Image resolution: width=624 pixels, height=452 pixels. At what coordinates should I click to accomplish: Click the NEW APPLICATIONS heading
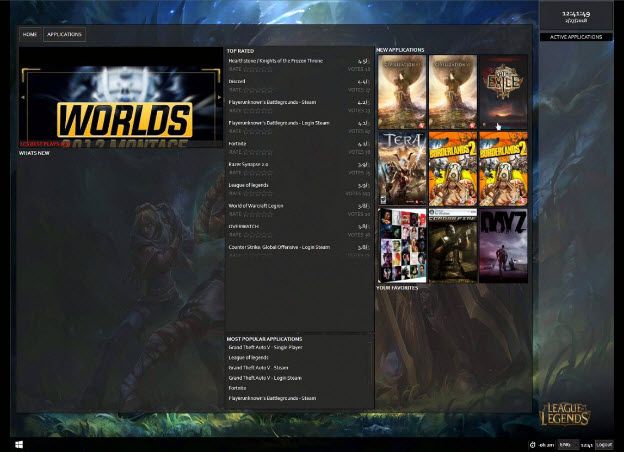click(400, 50)
